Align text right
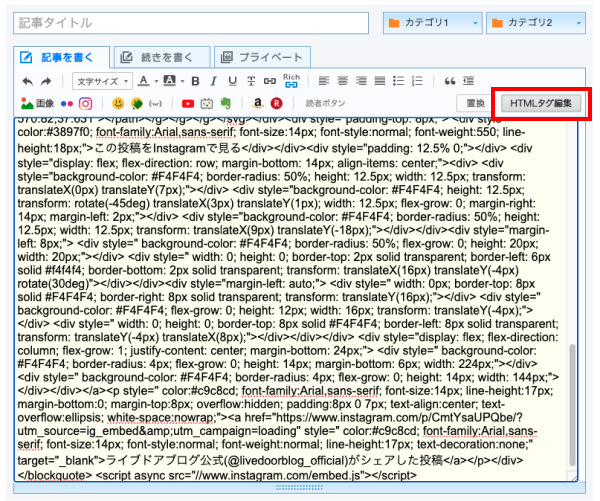This screenshot has height=501, width=600. coord(361,81)
